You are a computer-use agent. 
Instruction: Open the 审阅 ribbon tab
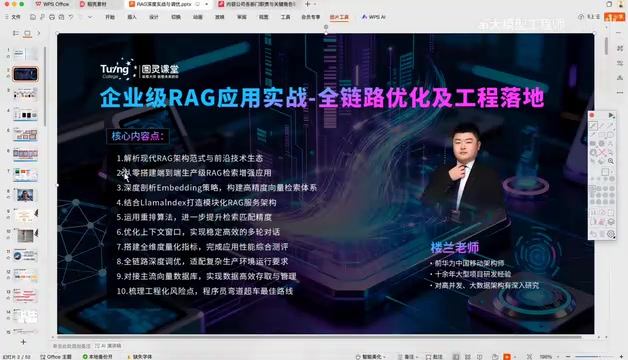pyautogui.click(x=242, y=17)
